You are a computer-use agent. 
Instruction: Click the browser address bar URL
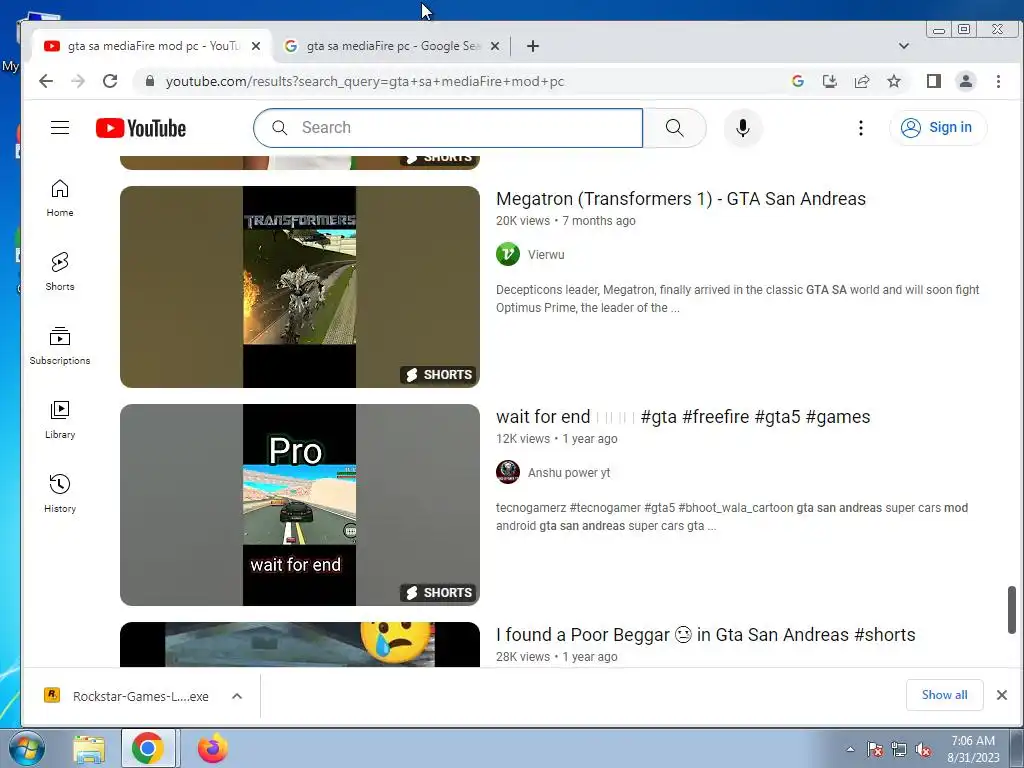[364, 82]
